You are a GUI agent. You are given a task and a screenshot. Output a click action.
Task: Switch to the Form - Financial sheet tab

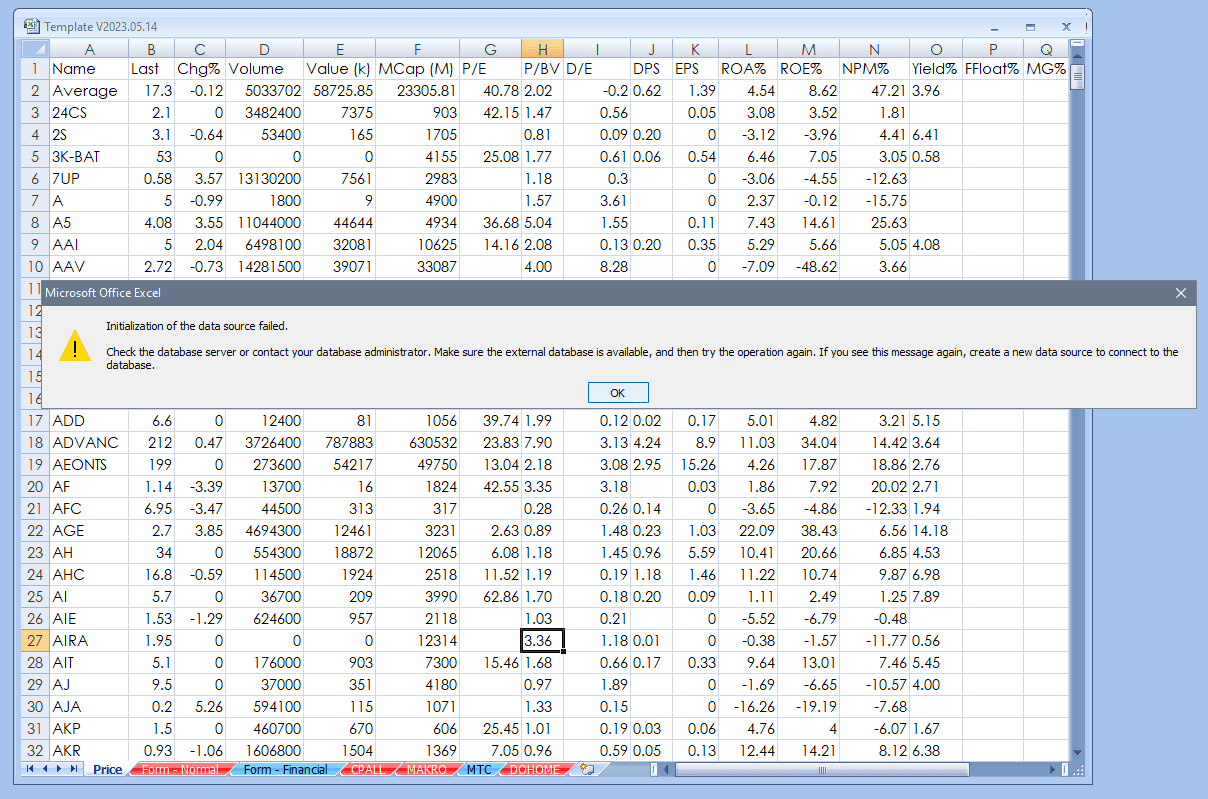[x=286, y=770]
